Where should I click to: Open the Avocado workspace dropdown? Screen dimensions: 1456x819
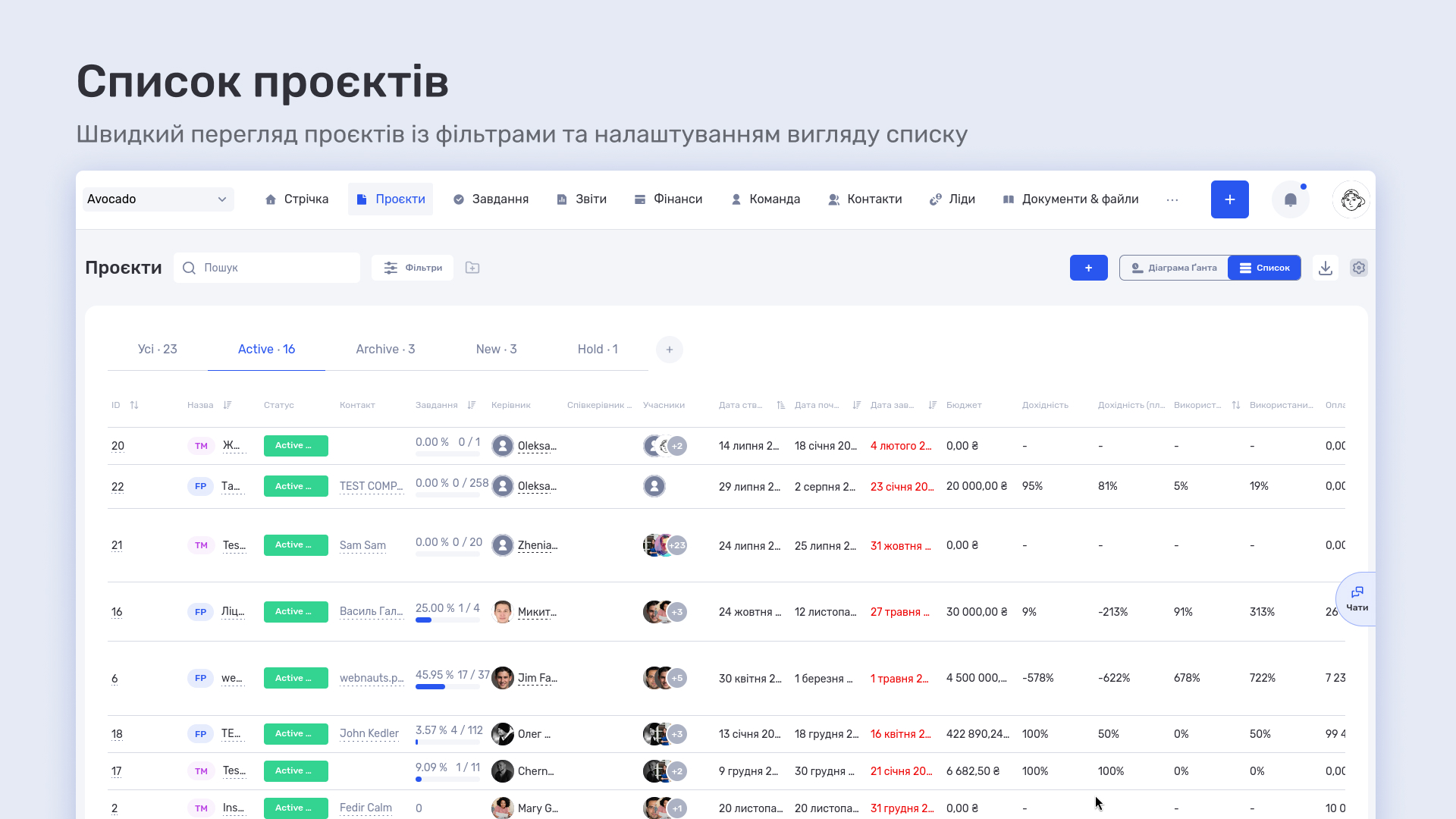(x=158, y=199)
